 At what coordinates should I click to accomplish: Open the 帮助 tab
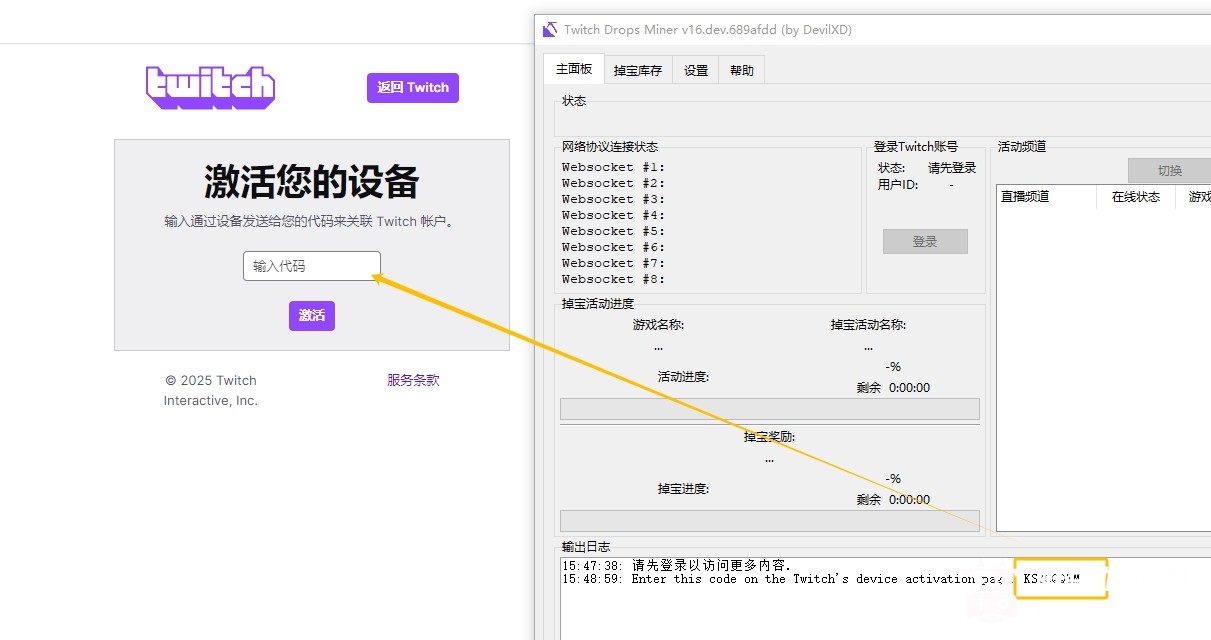coord(742,70)
